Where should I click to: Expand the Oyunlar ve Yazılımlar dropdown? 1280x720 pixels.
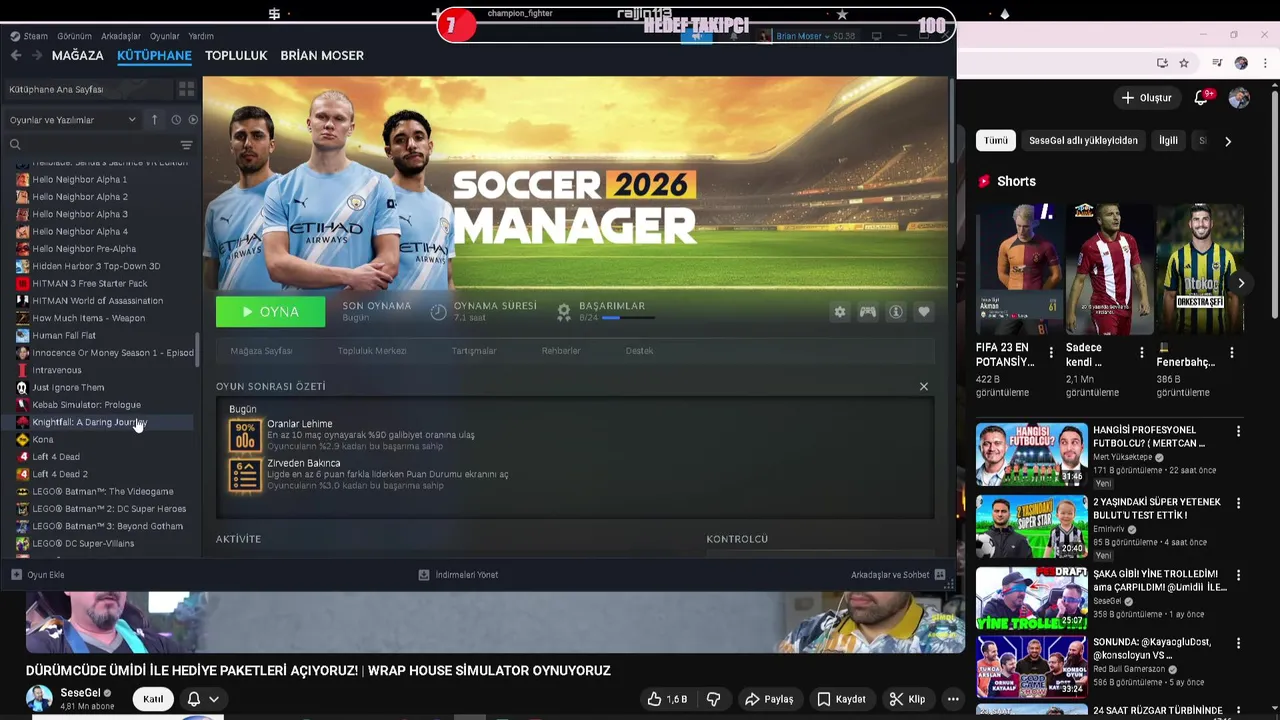[x=72, y=120]
